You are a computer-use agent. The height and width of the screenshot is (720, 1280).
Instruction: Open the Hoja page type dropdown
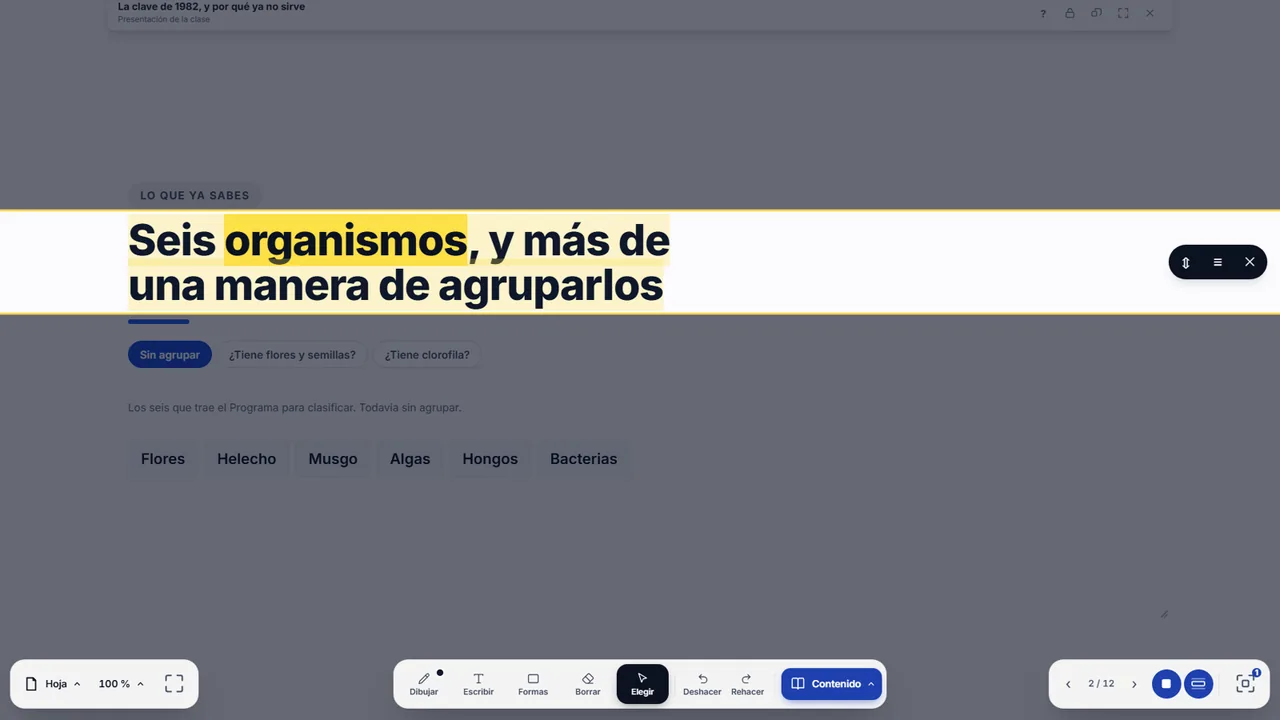(53, 684)
